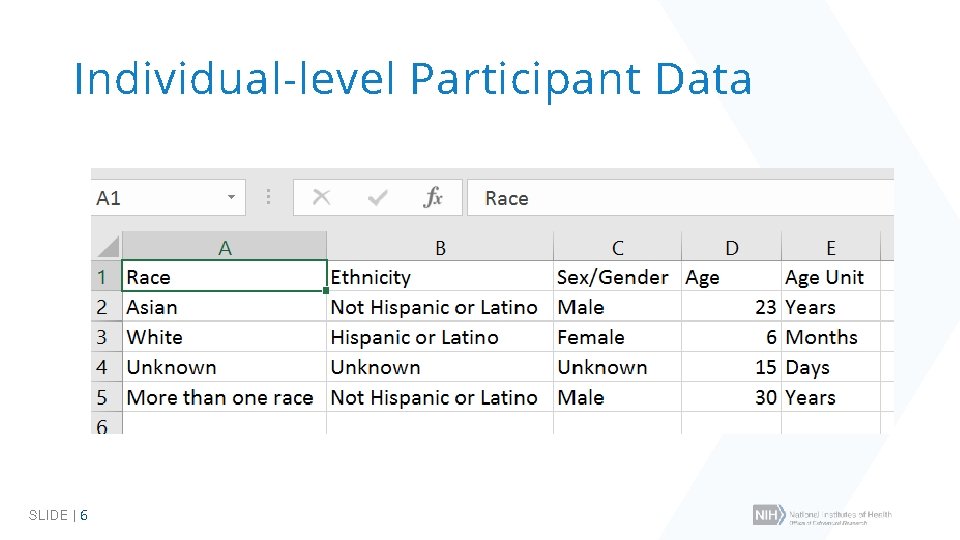
Task: Click the Age Unit header cell
Action: 831,277
